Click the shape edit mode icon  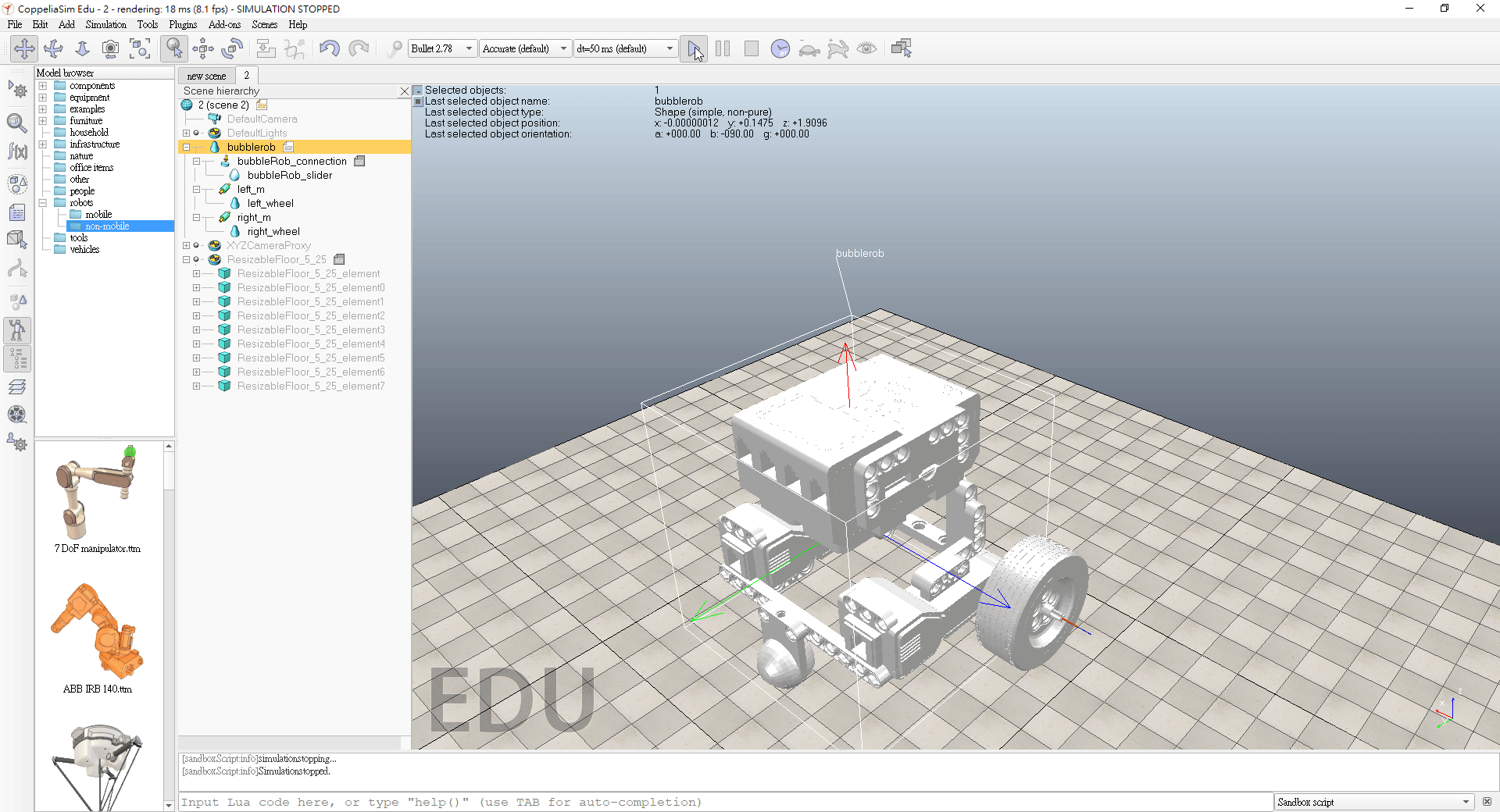17,240
